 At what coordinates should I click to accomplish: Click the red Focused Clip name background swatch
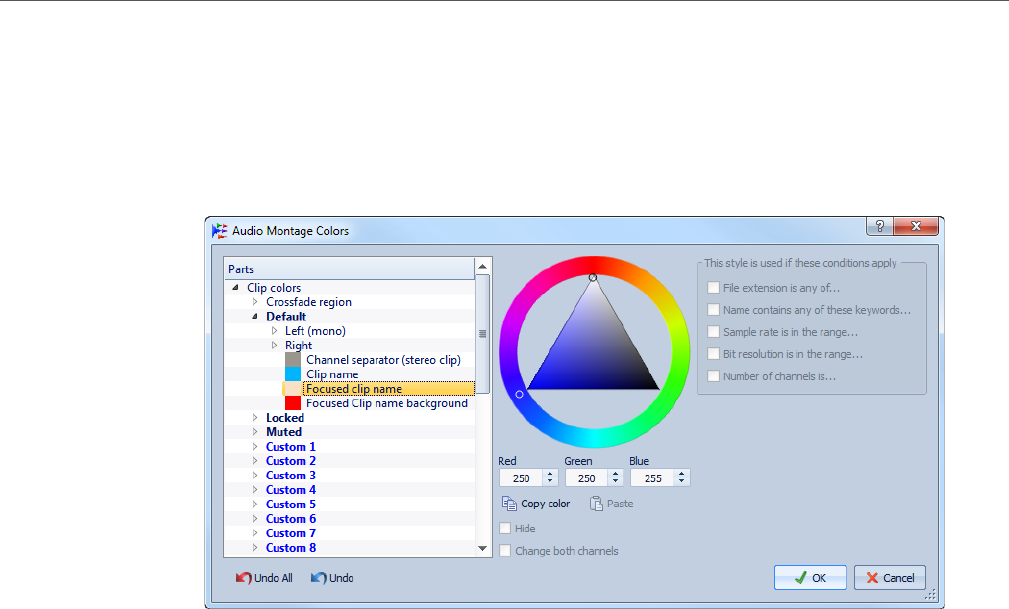[x=293, y=403]
